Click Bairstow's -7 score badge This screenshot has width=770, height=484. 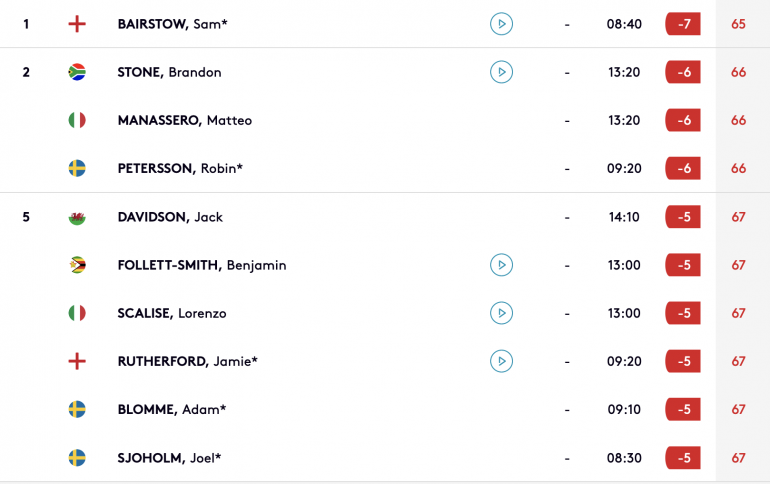[683, 24]
